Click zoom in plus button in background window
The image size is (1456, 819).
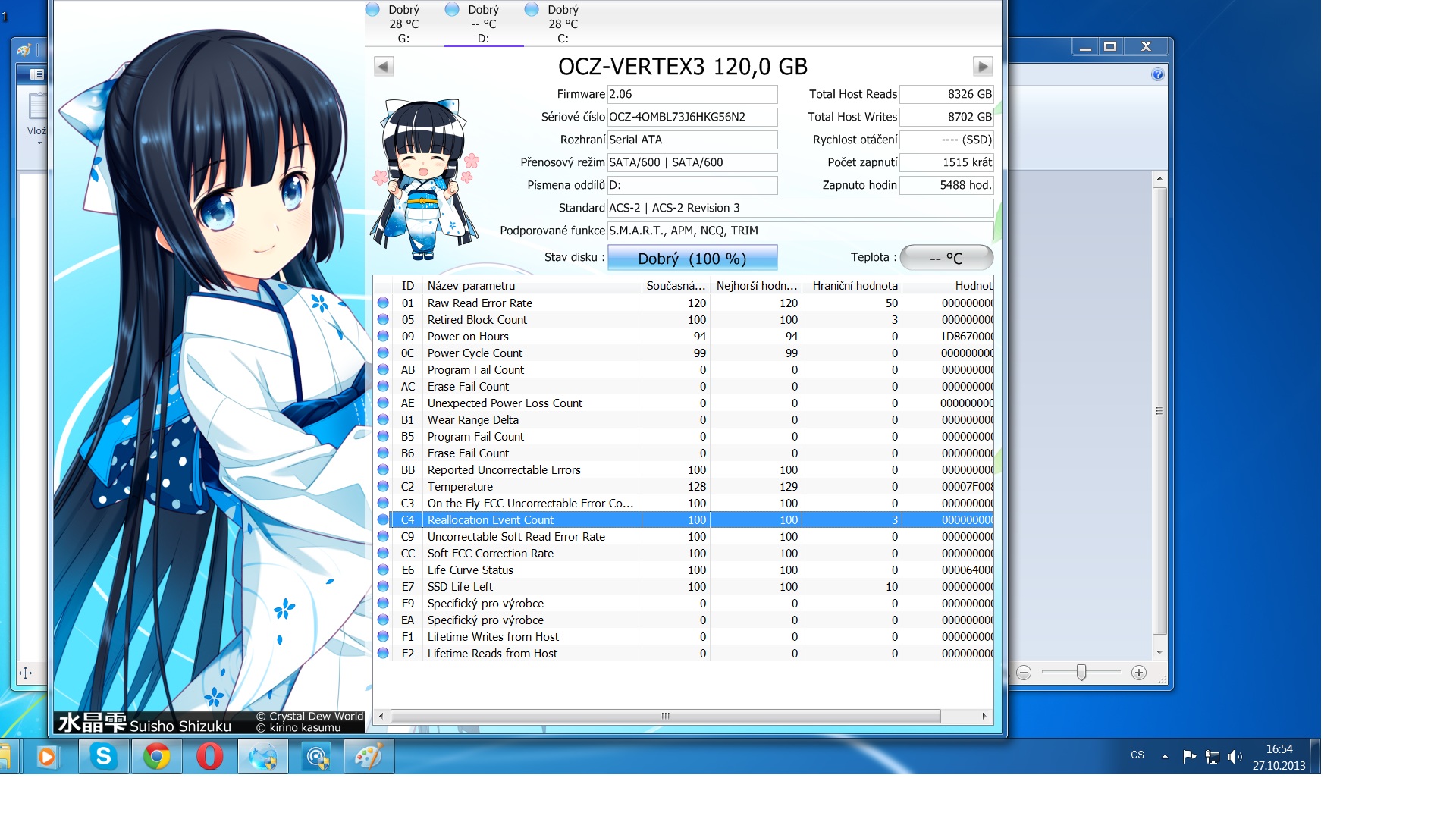pos(1139,673)
